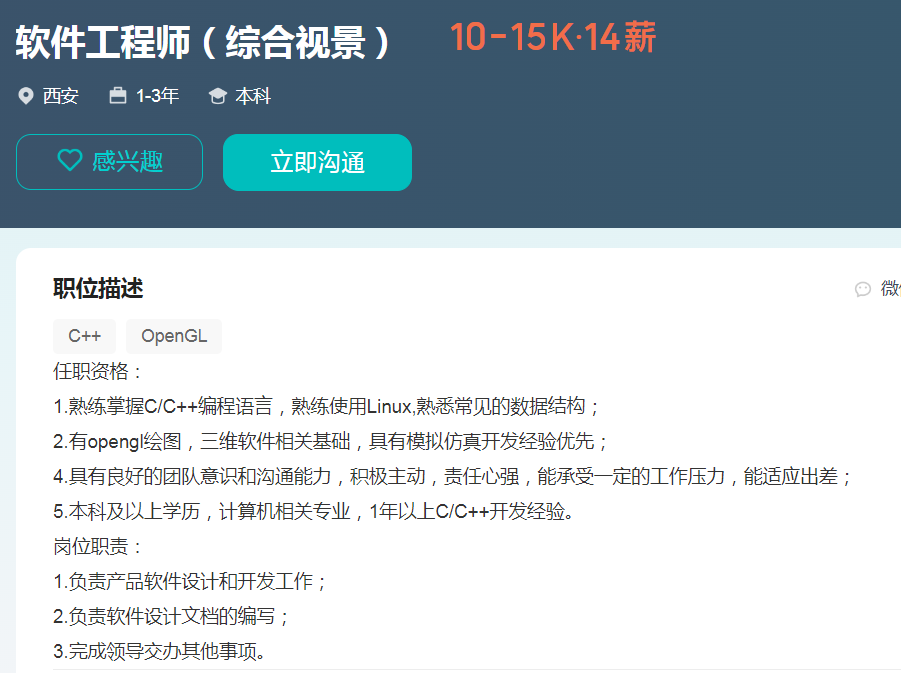Click the 西安 location text
Image resolution: width=901 pixels, height=673 pixels.
point(60,96)
